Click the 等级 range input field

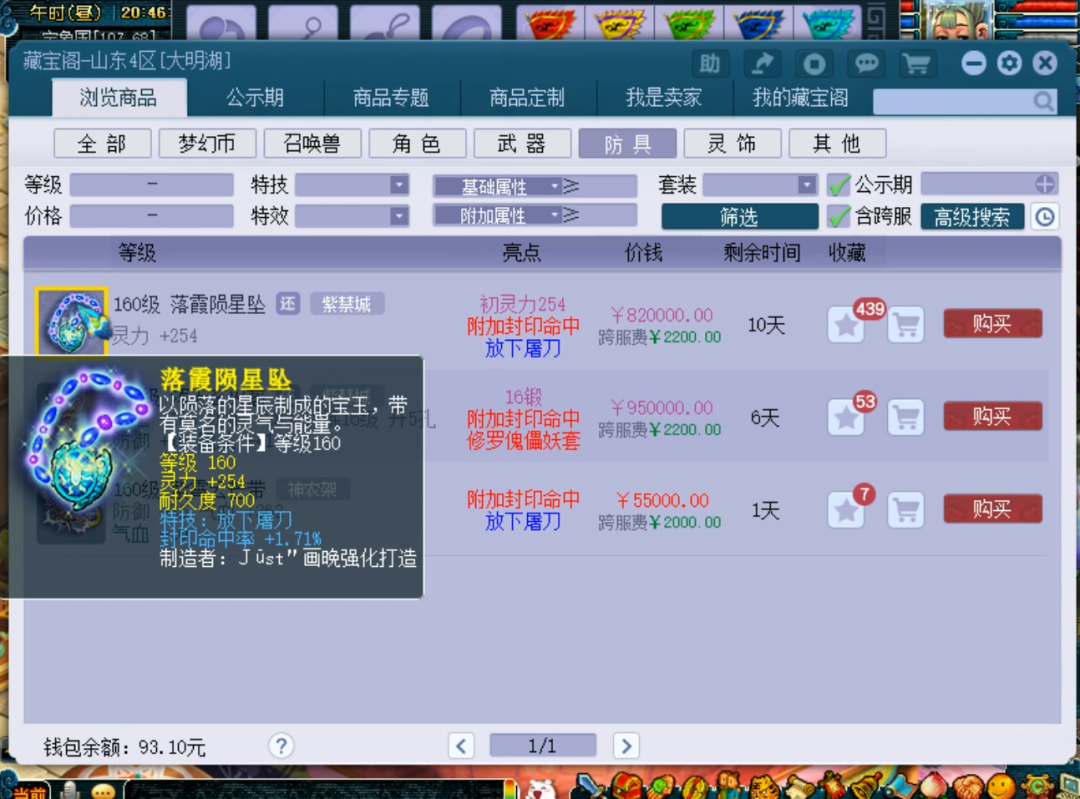coord(152,185)
